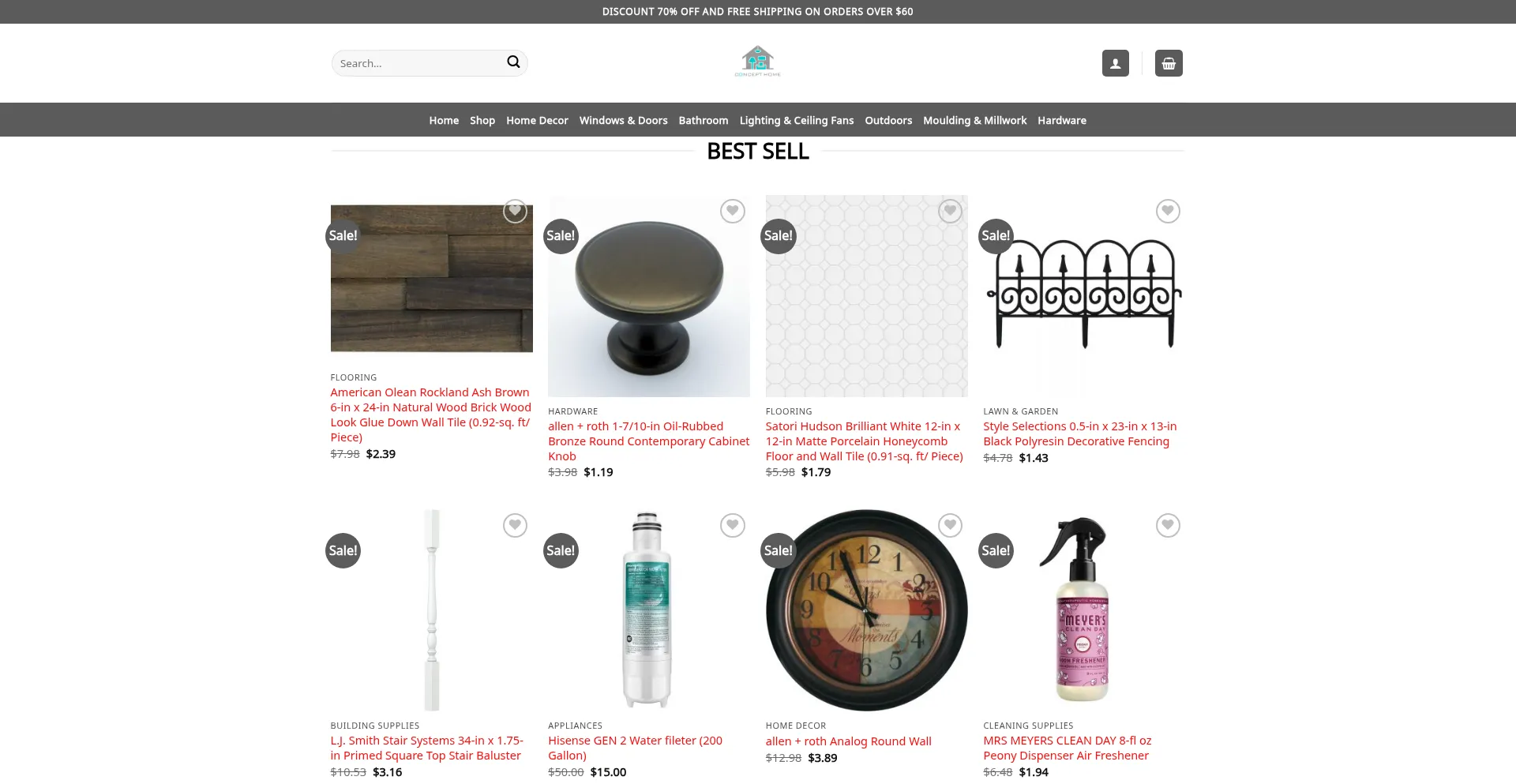The height and width of the screenshot is (784, 1516).
Task: Go to Windows & Doors category
Action: pos(623,120)
